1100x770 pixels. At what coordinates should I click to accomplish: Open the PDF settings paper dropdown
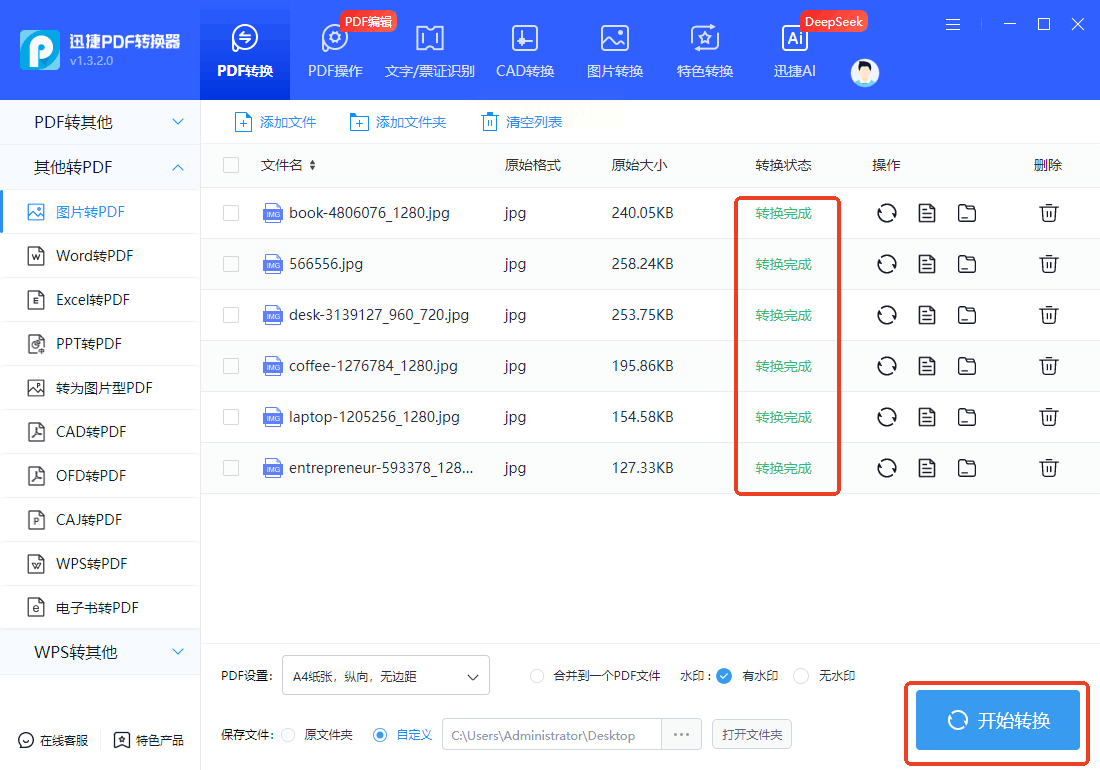tap(386, 676)
